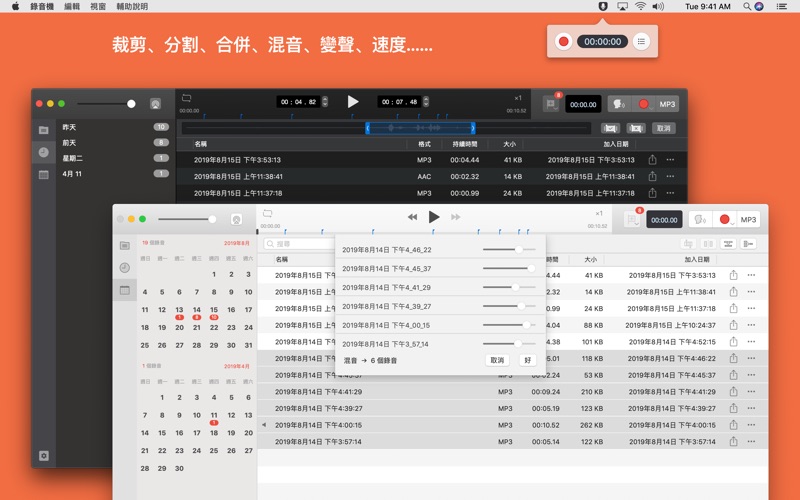Click the split tool icon in light toolbar
The width and height of the screenshot is (800, 500).
pos(708,244)
